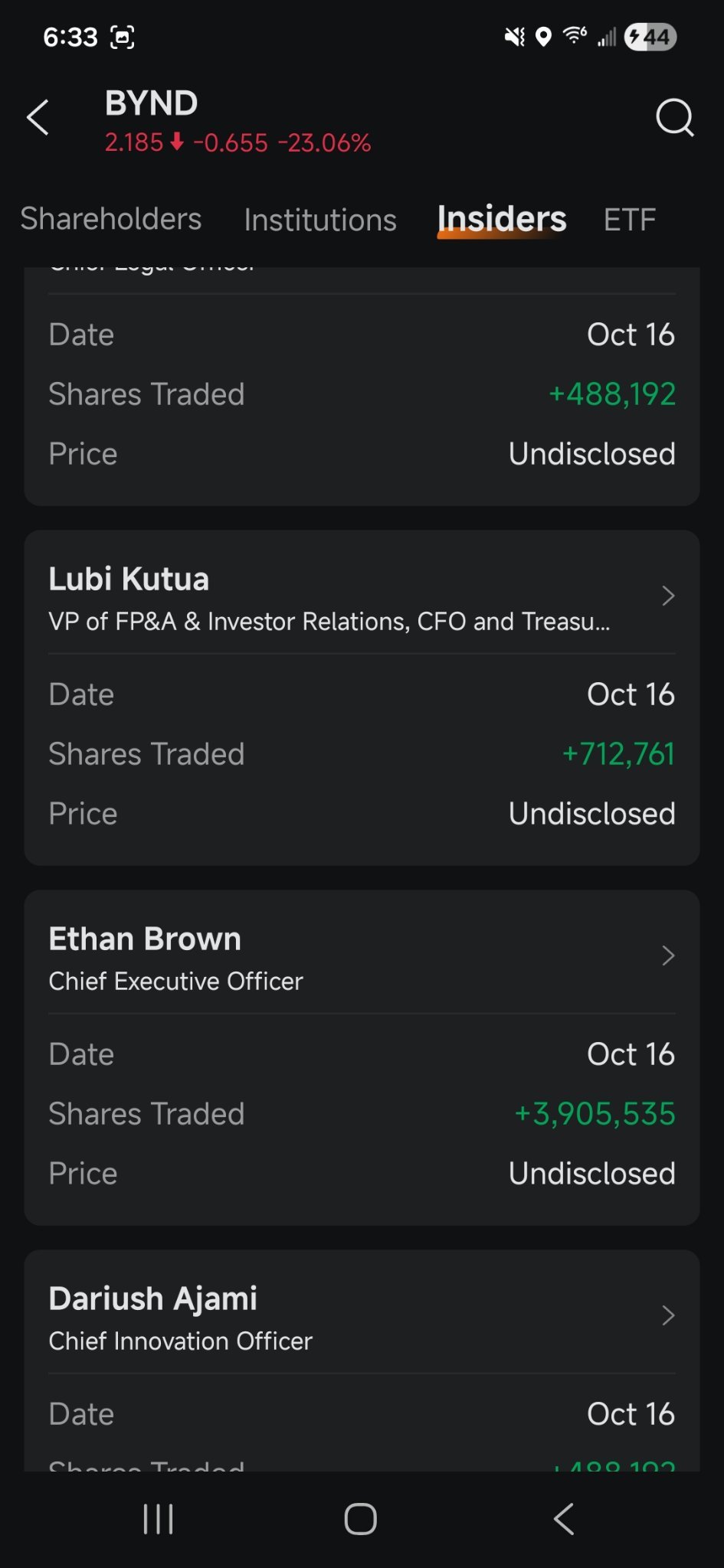Open Ethan Brown insider name
The image size is (724, 1568).
click(145, 939)
